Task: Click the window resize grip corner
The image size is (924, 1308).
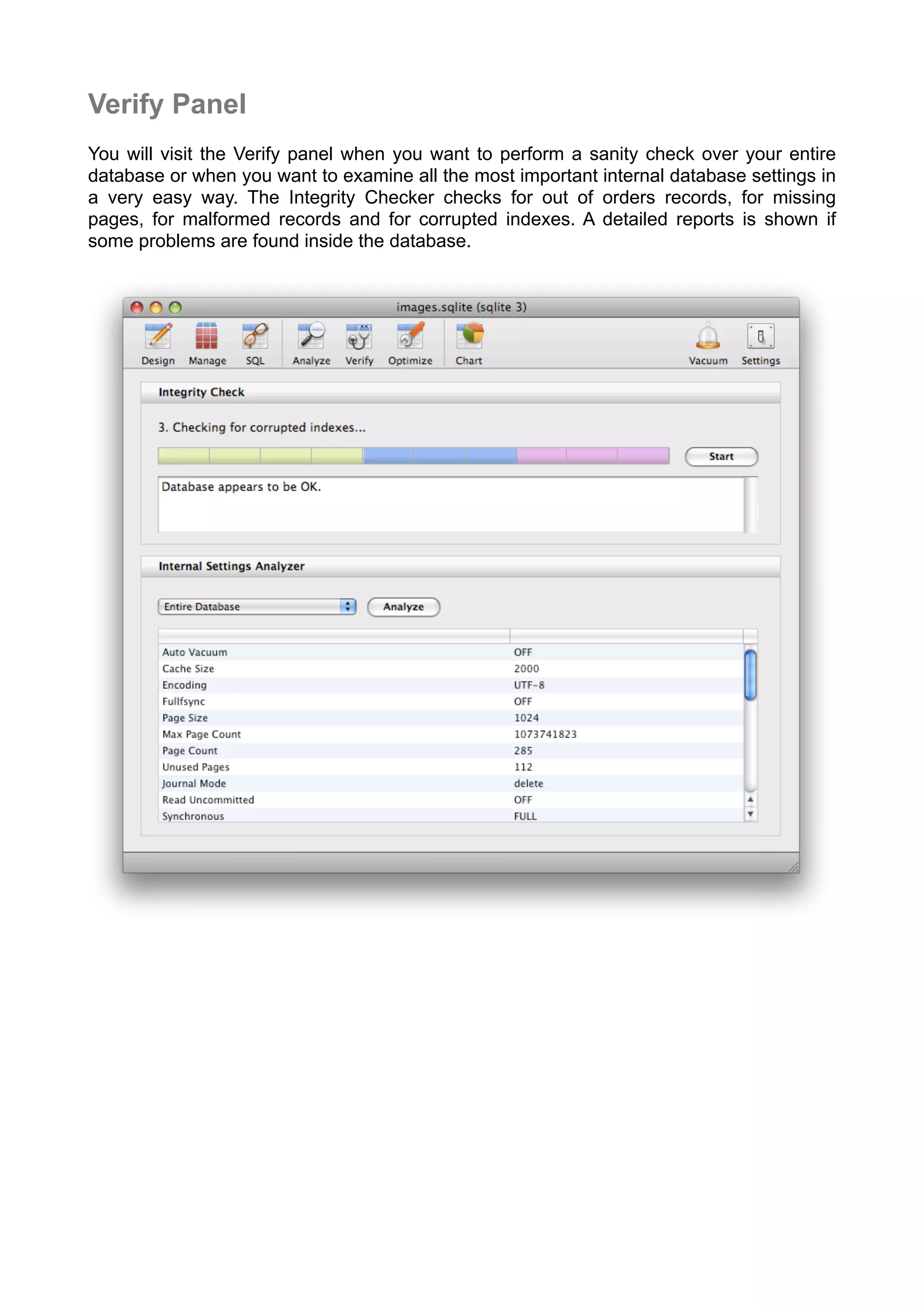Action: 793,867
